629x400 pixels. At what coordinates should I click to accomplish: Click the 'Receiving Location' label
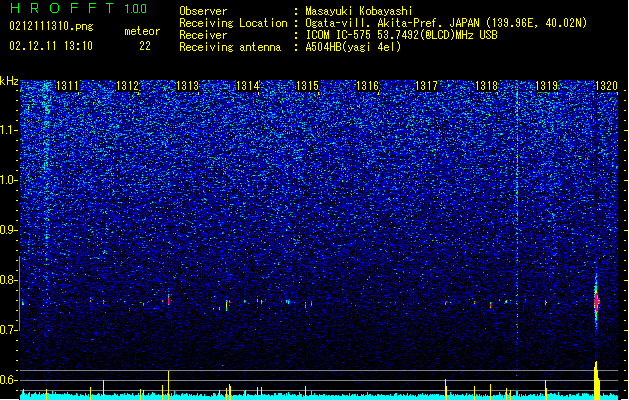(x=233, y=23)
